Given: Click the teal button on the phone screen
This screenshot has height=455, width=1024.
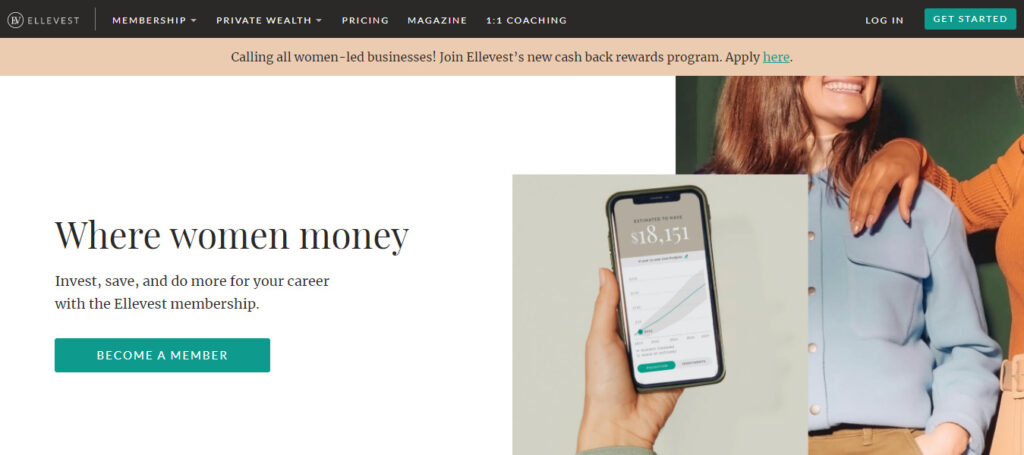Looking at the screenshot, I should click(x=656, y=366).
